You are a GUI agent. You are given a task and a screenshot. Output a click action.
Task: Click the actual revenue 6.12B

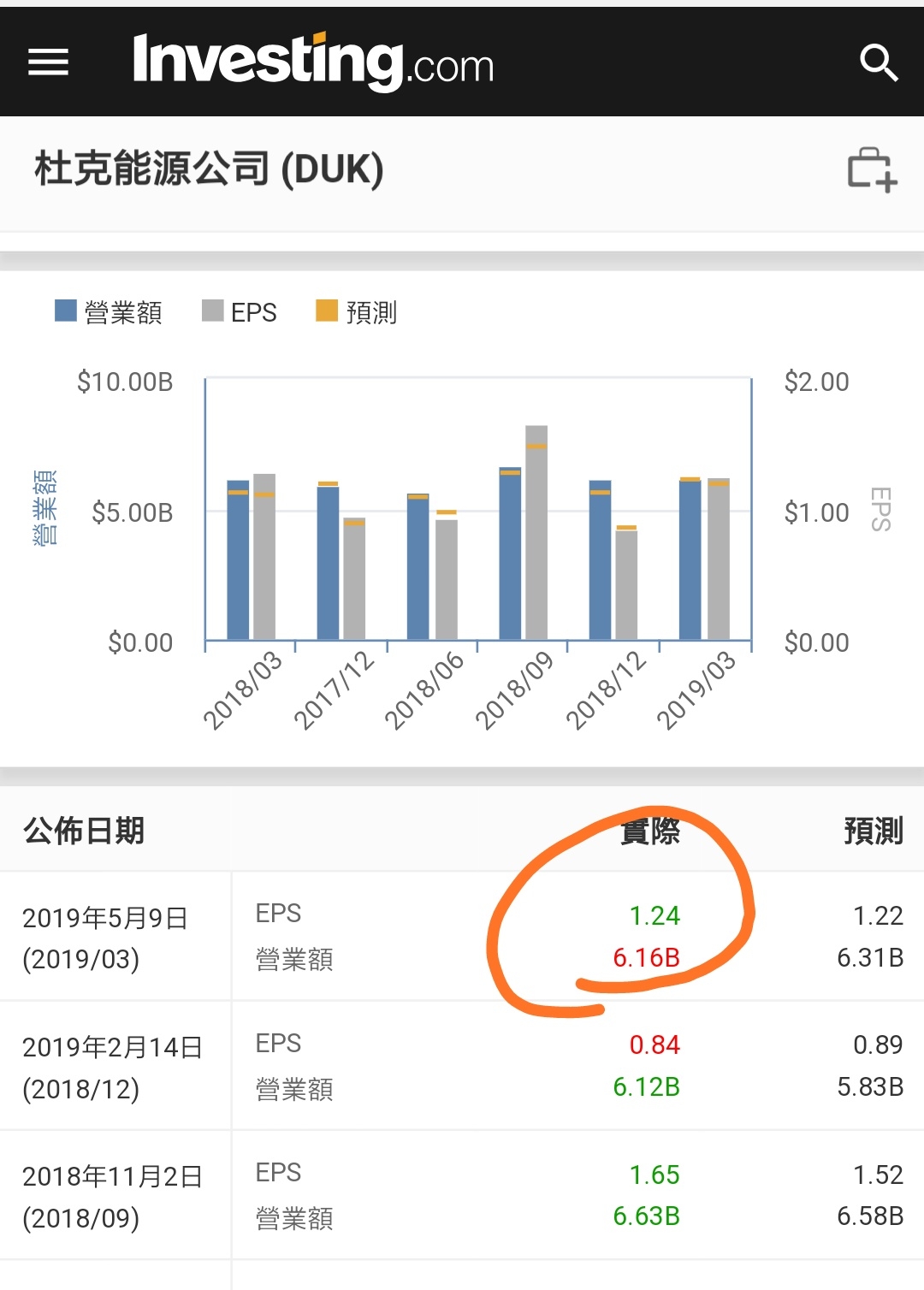646,1086
